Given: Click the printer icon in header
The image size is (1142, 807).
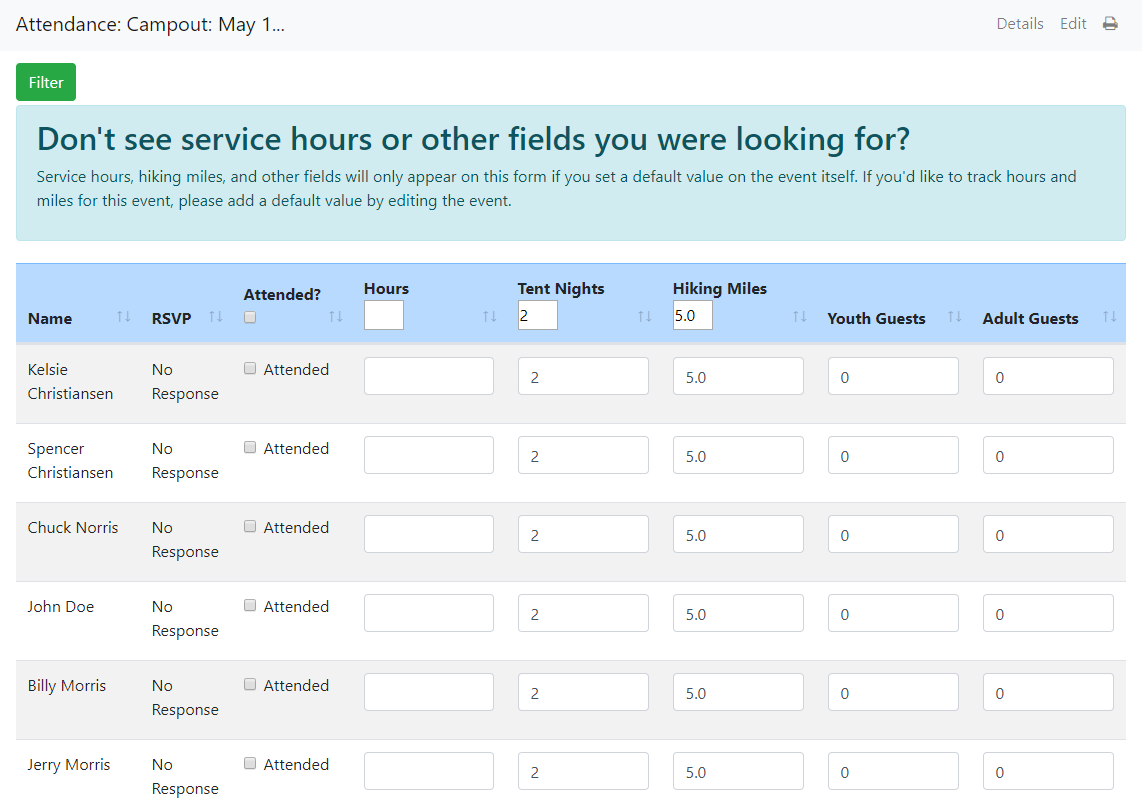Looking at the screenshot, I should click(x=1110, y=24).
